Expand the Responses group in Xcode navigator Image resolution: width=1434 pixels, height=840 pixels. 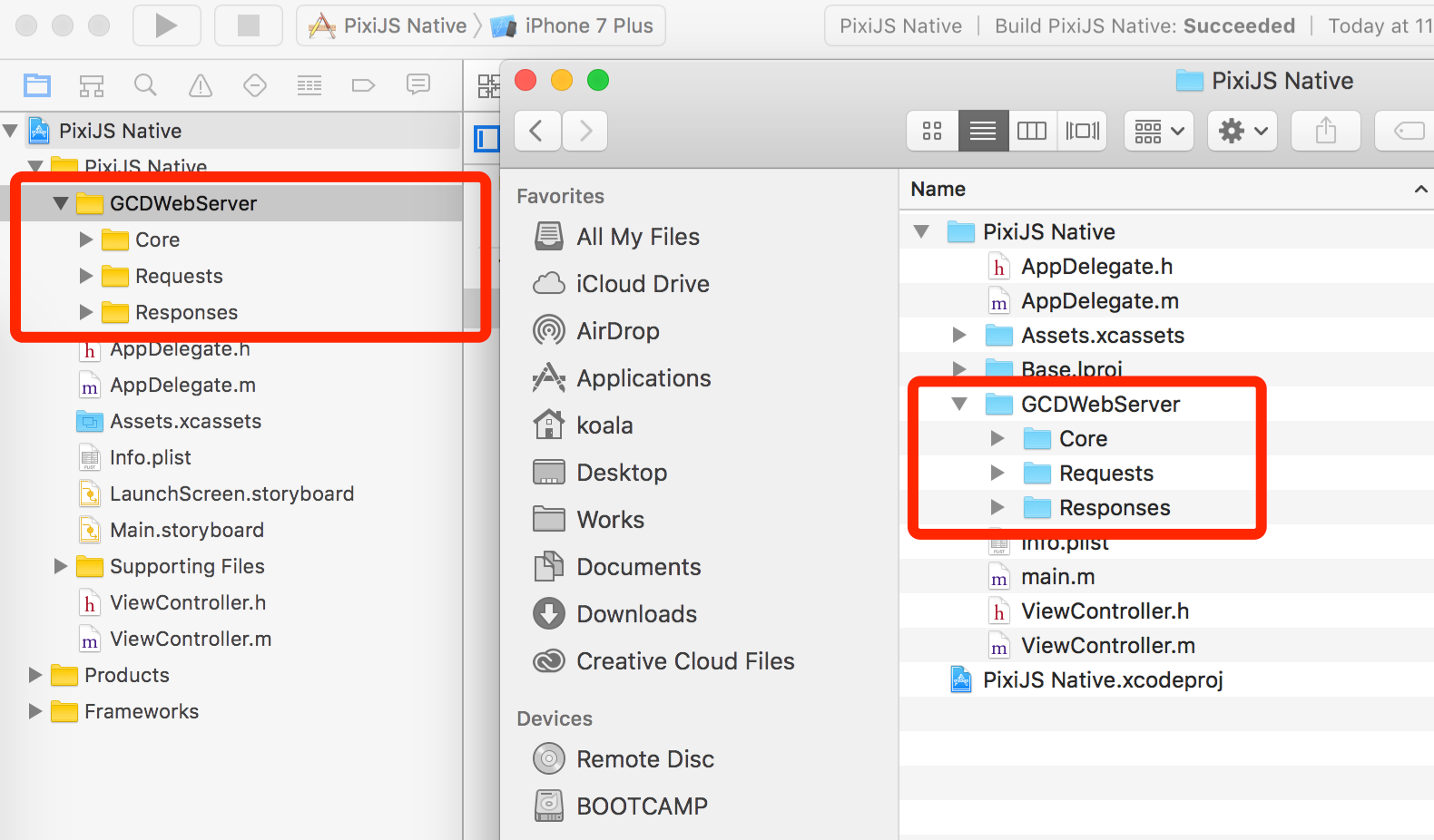click(x=86, y=312)
